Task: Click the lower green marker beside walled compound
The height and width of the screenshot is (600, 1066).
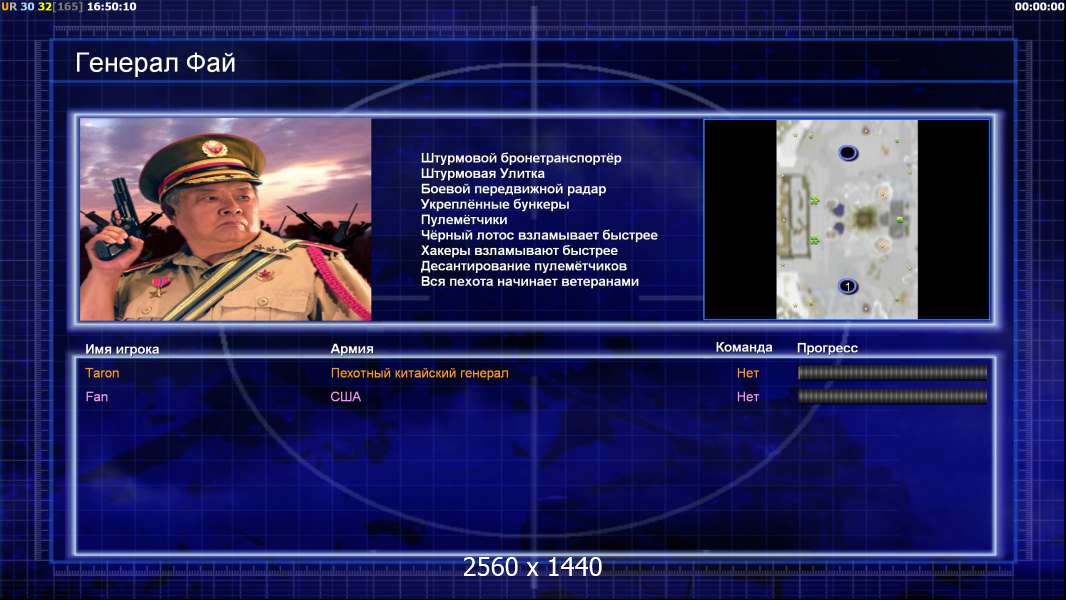Action: point(814,241)
